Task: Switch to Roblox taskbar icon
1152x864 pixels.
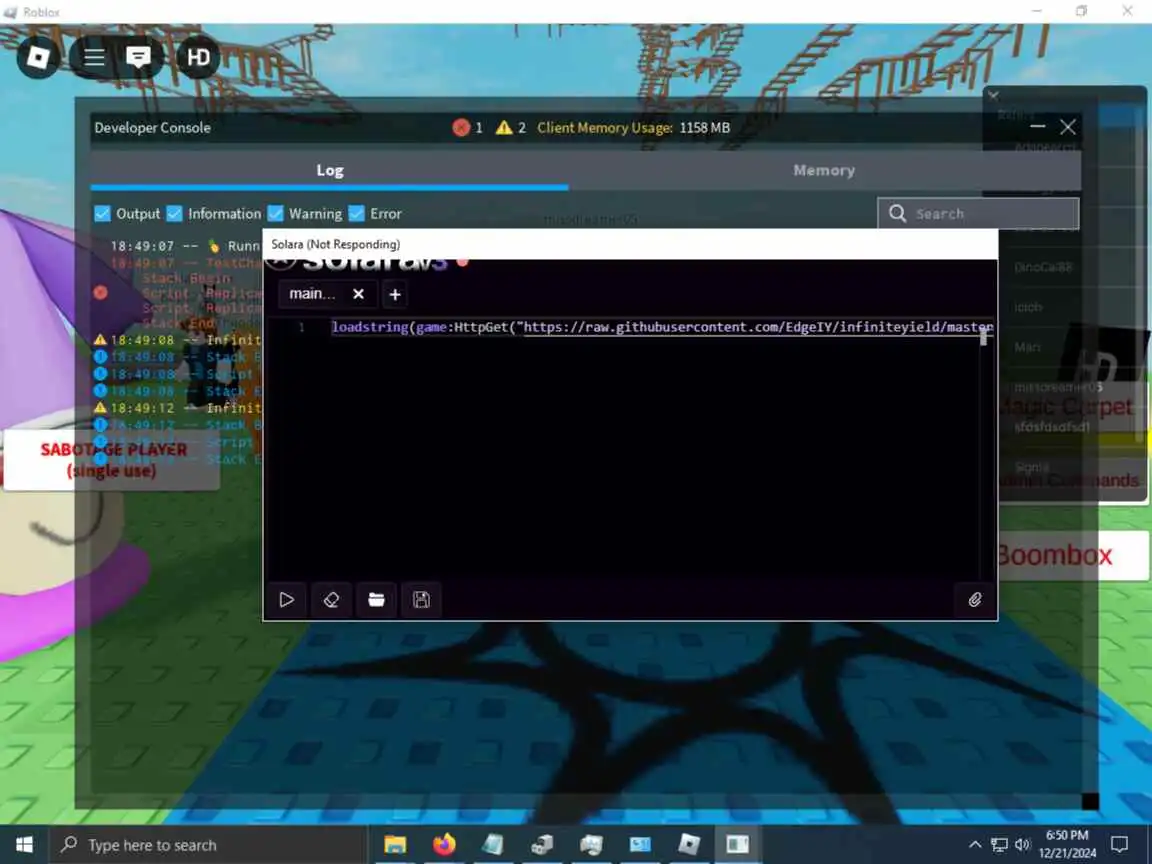Action: [688, 845]
